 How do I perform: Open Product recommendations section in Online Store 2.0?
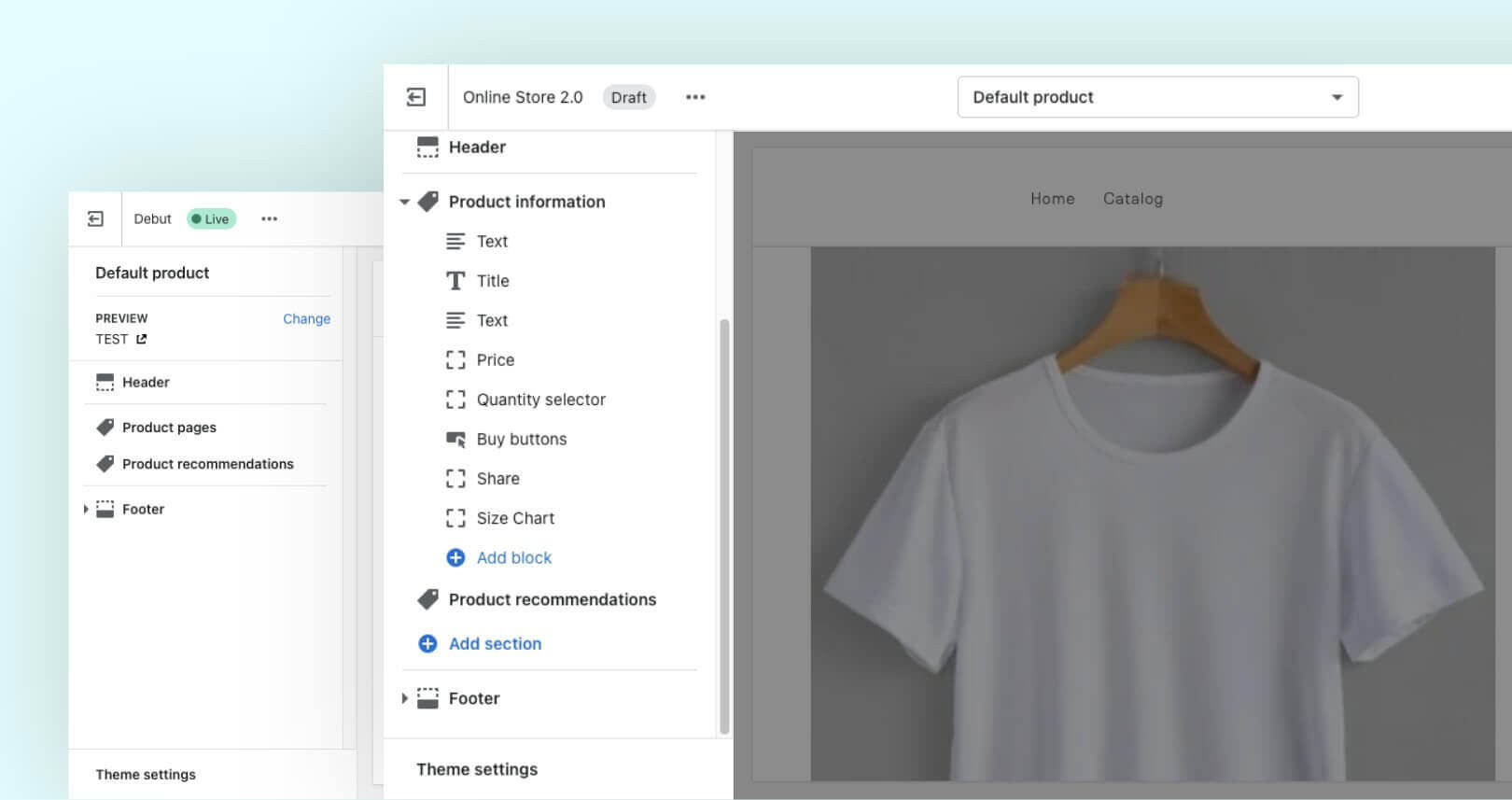553,599
